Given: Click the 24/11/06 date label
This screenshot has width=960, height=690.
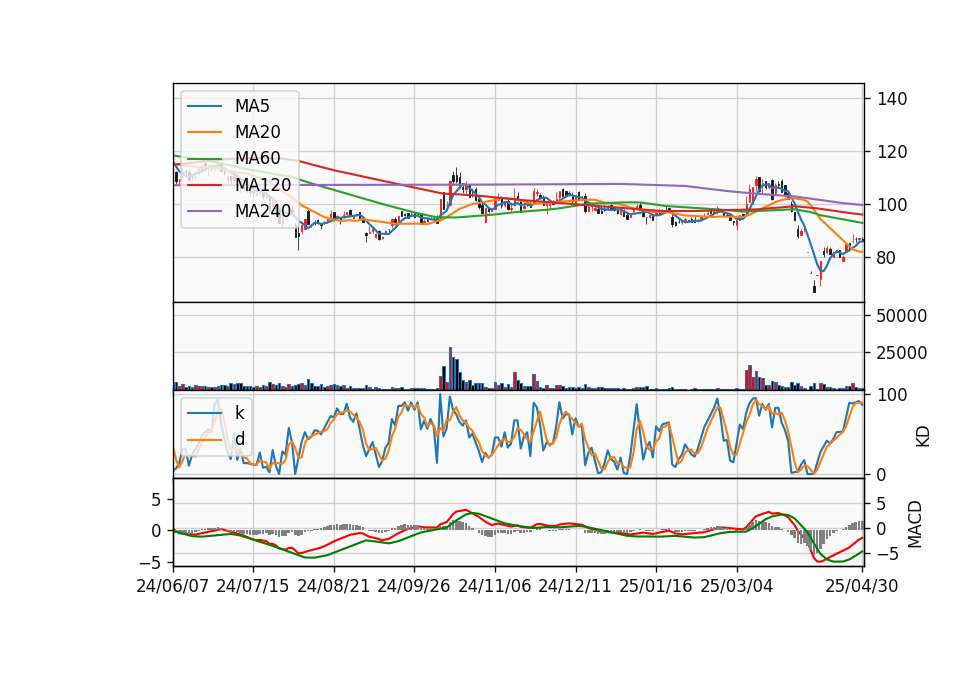Looking at the screenshot, I should [x=494, y=587].
